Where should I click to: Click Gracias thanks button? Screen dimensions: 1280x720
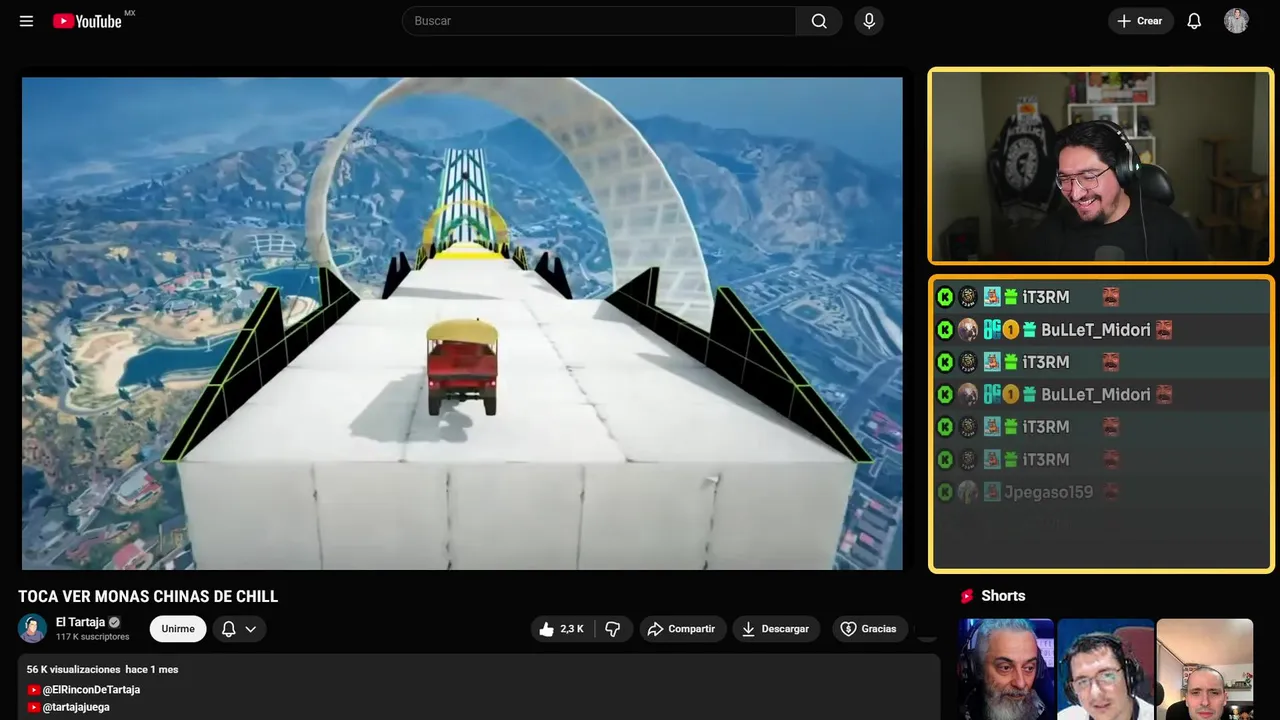869,629
